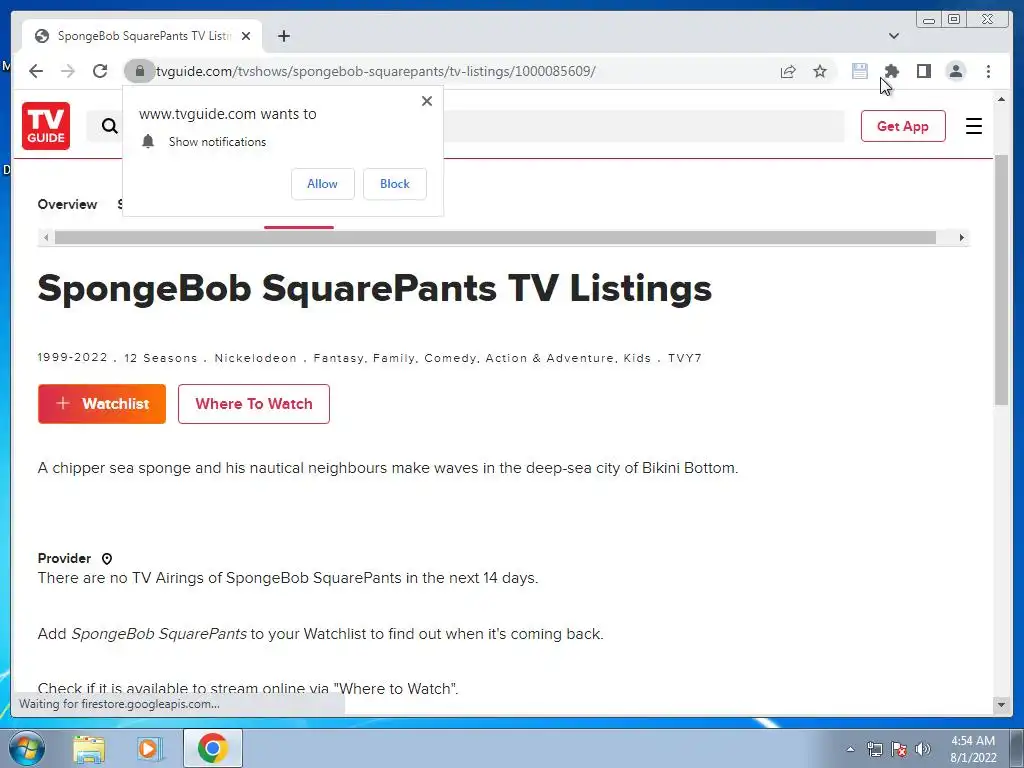
Task: Click the page vertical scrollbar thumb
Action: (1002, 280)
